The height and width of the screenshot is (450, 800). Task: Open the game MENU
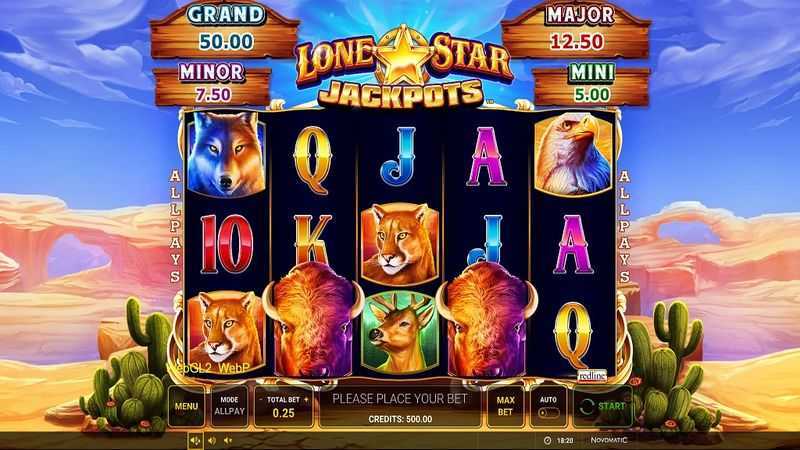(x=186, y=406)
